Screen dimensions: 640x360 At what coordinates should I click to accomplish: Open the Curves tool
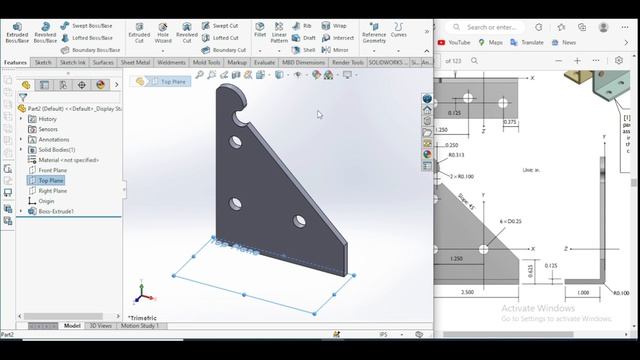398,30
